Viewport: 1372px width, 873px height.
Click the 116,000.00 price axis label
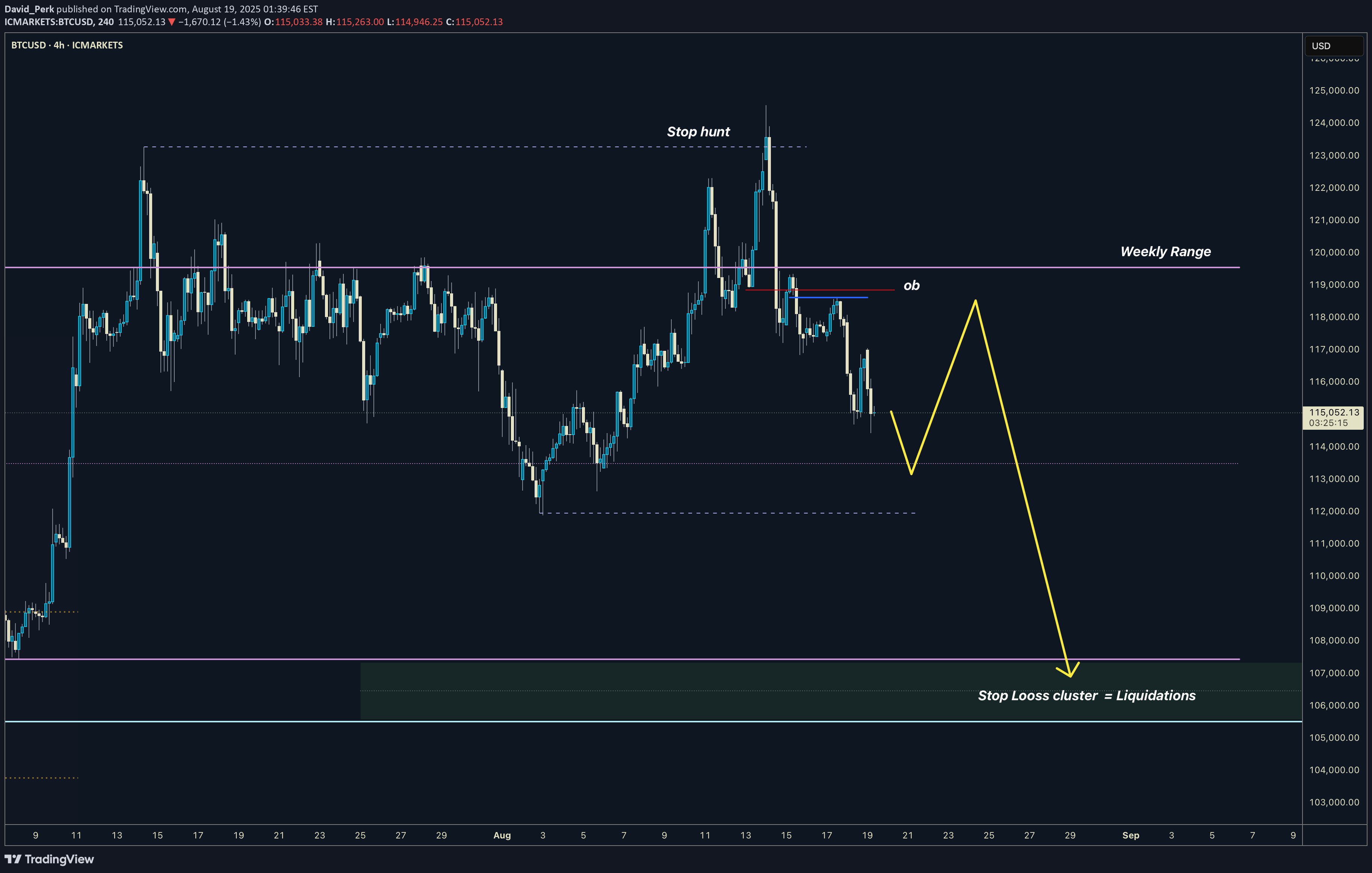coord(1334,381)
